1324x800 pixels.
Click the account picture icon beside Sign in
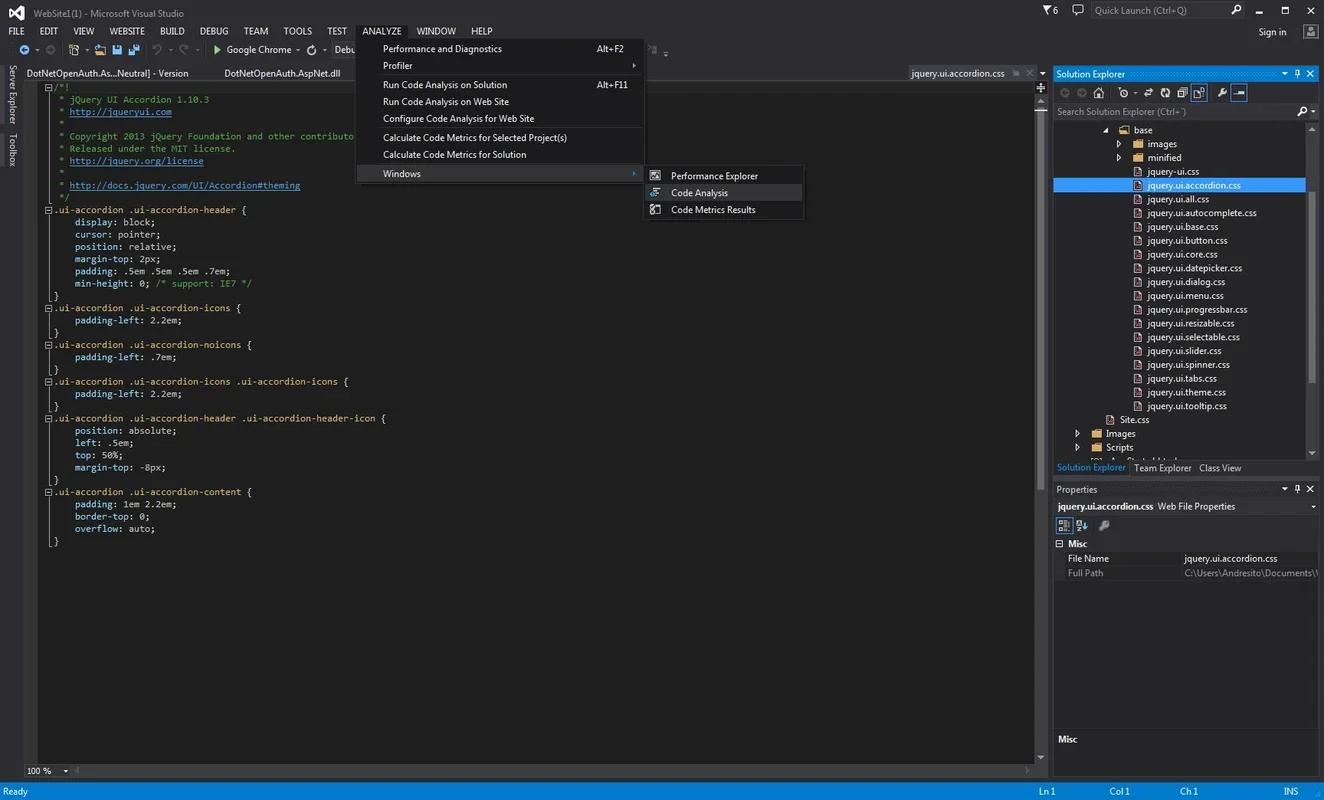tap(1311, 32)
